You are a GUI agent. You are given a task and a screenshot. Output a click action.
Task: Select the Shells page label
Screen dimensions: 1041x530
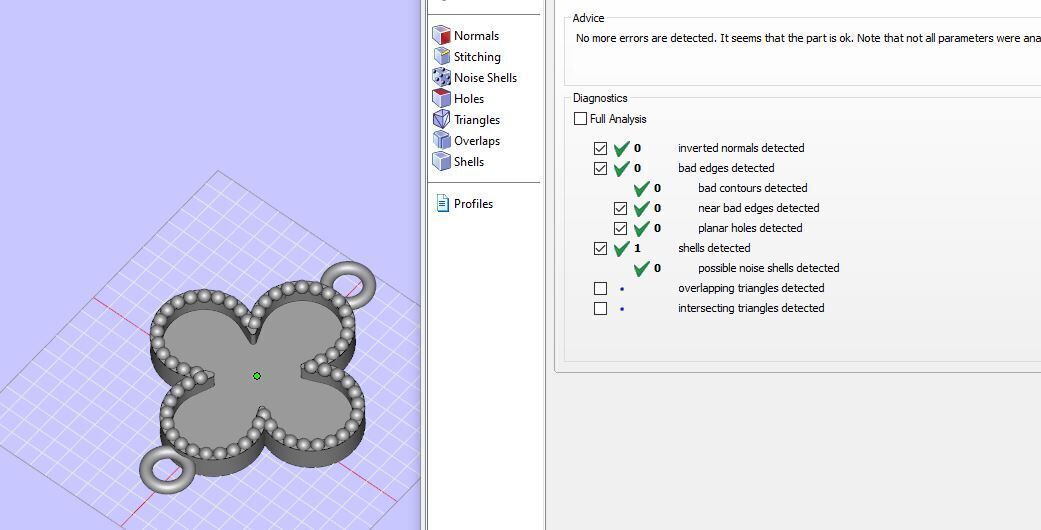(469, 161)
